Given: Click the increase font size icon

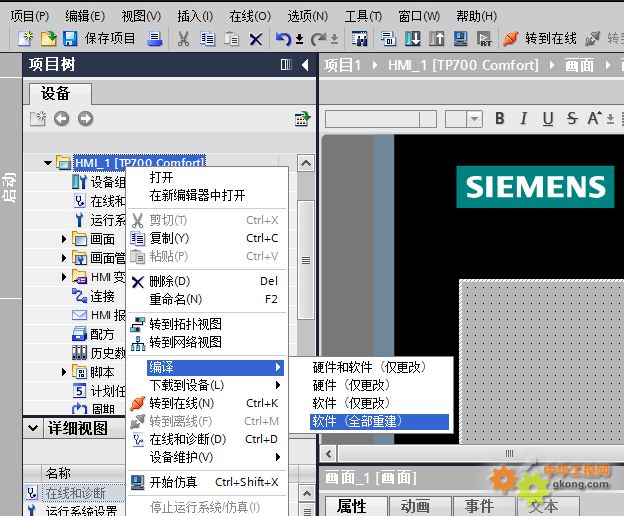Looking at the screenshot, I should pyautogui.click(x=595, y=118).
